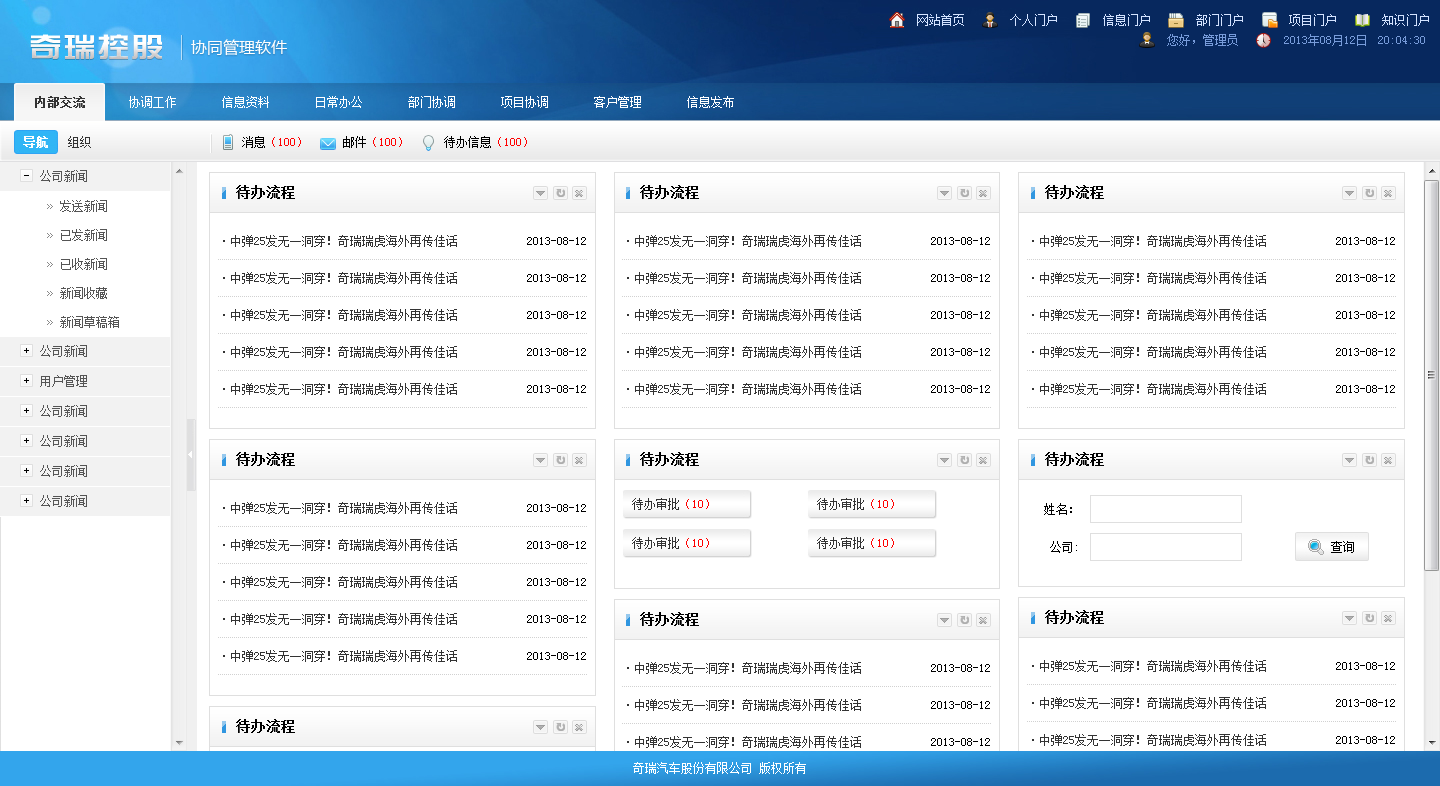The image size is (1440, 786).
Task: Click the 个人门户 person icon
Action: pyautogui.click(x=990, y=19)
